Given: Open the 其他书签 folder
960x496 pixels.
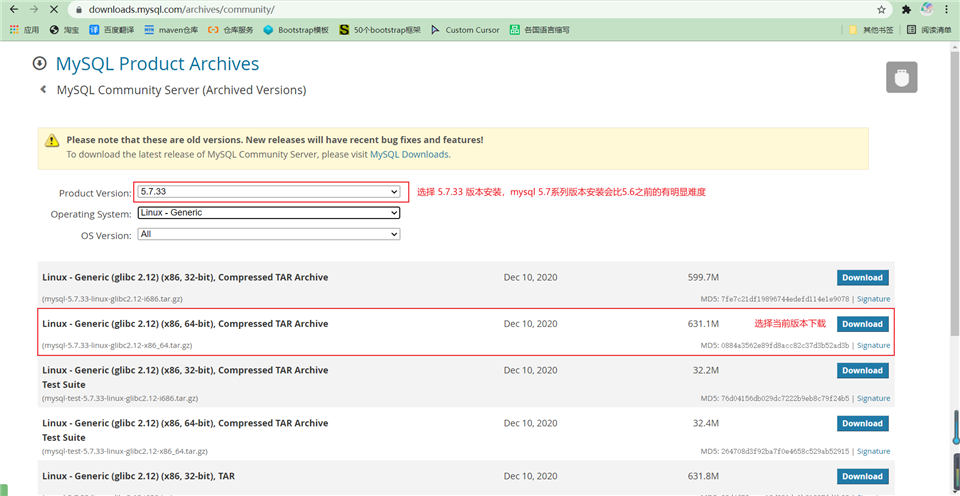Looking at the screenshot, I should click(x=871, y=29).
